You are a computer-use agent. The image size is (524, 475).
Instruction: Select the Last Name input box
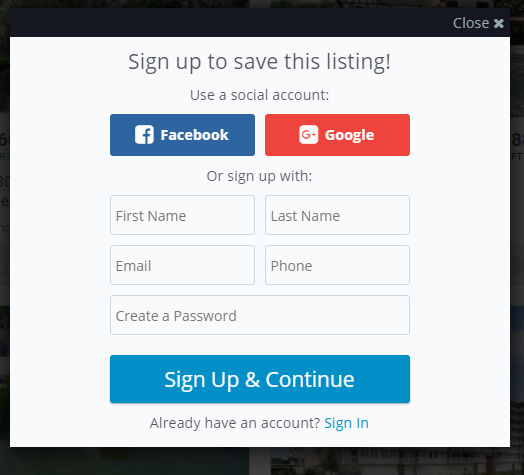coord(337,215)
